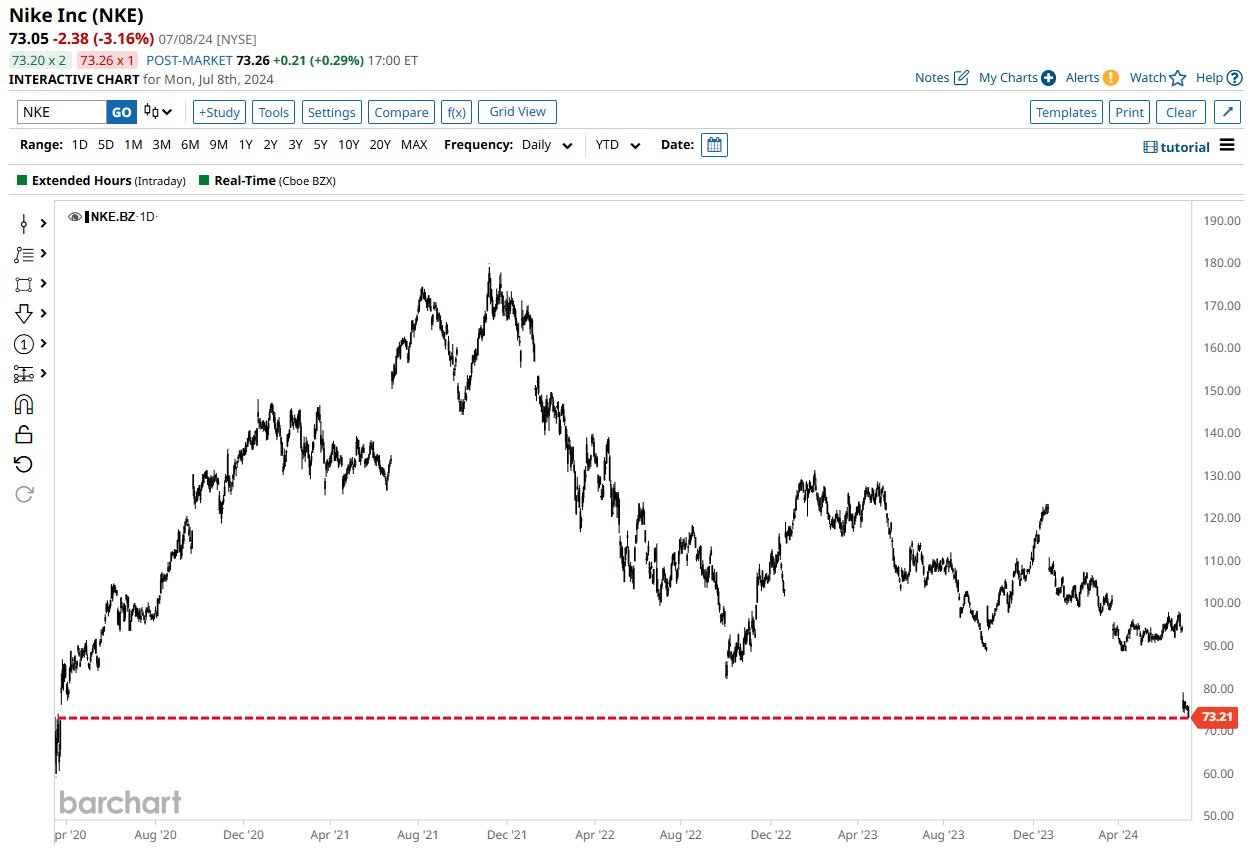Toggle NKE.BZ series visibility eye
The height and width of the screenshot is (859, 1252).
pyautogui.click(x=74, y=217)
